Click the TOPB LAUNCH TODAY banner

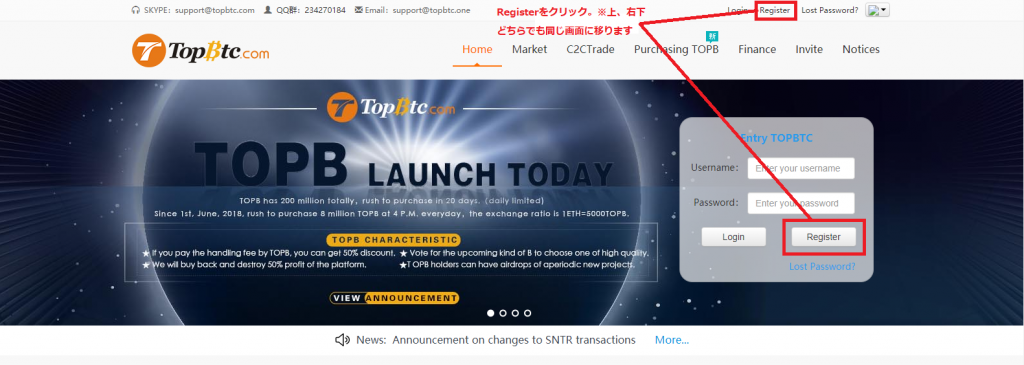click(404, 165)
